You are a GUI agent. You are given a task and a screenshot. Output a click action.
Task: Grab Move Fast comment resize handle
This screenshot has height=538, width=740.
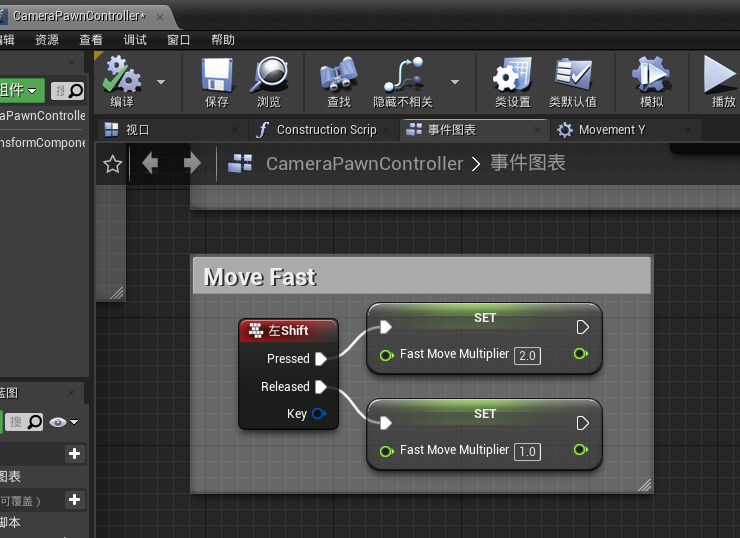[x=644, y=485]
